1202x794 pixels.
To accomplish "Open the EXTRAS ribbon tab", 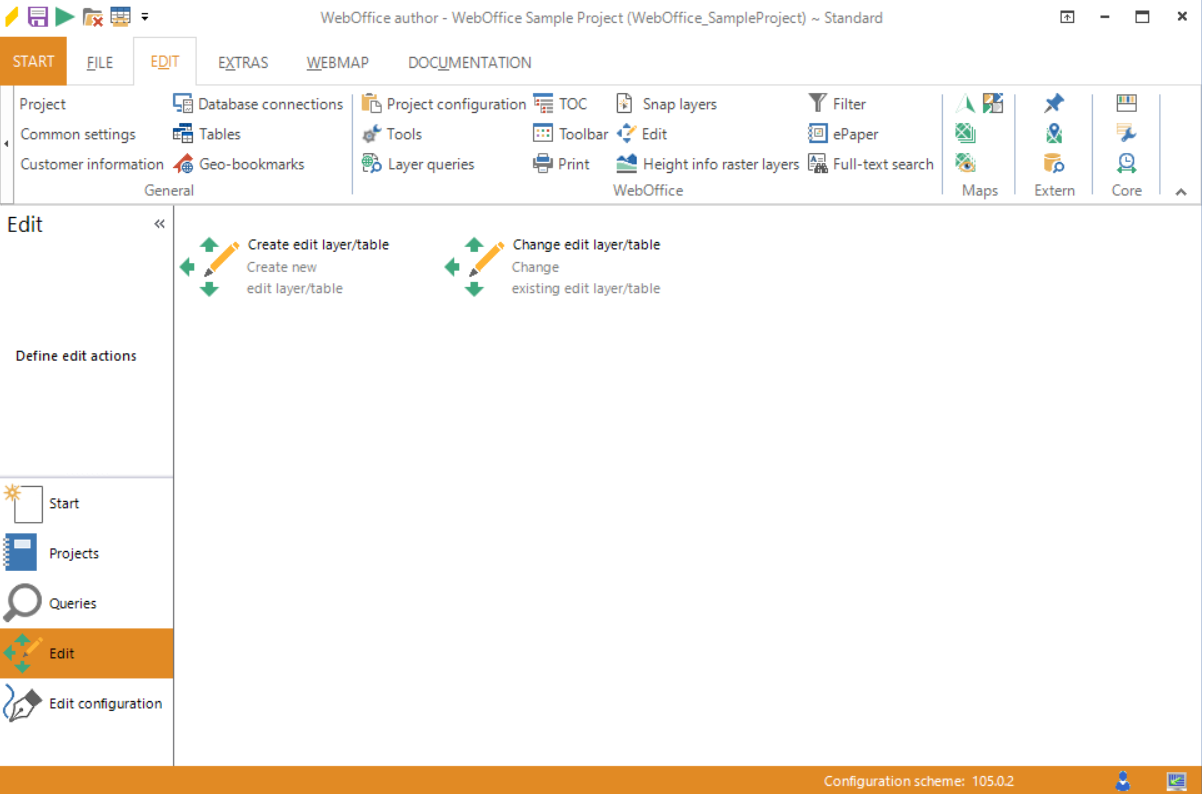I will [243, 62].
